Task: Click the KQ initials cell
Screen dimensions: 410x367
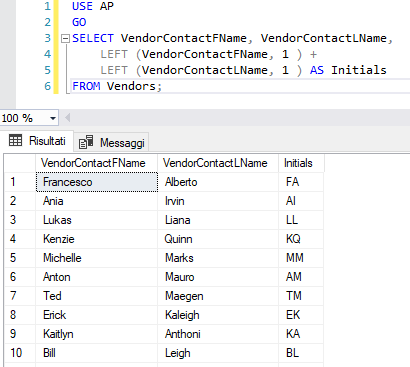Action: point(301,239)
